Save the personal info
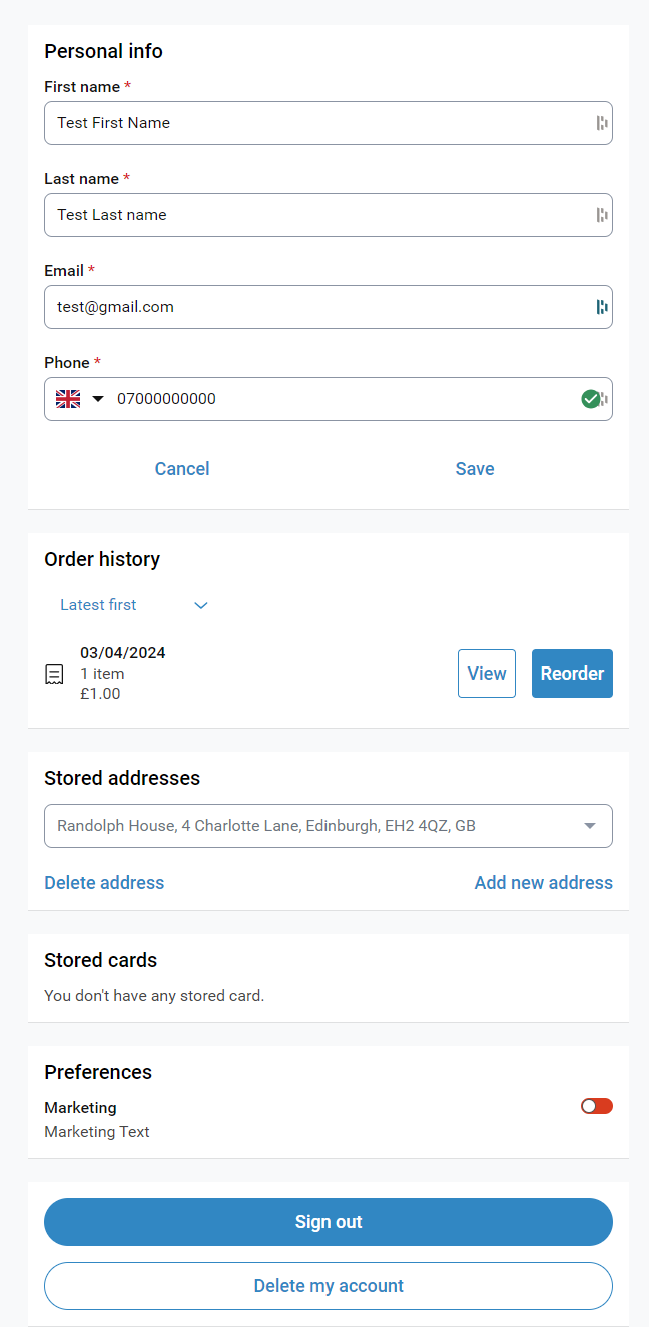 pyautogui.click(x=475, y=469)
